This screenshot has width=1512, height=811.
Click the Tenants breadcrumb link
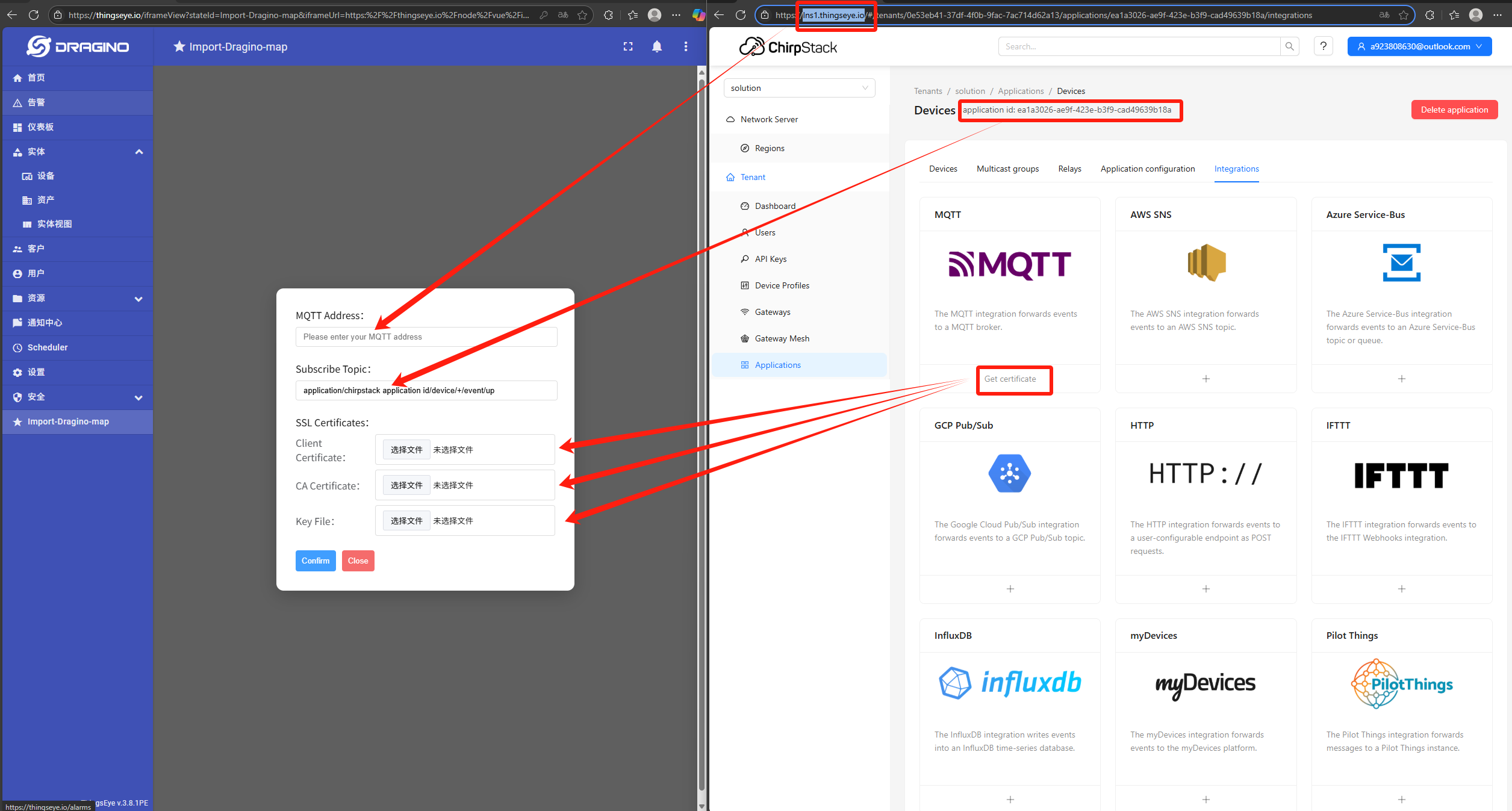928,91
